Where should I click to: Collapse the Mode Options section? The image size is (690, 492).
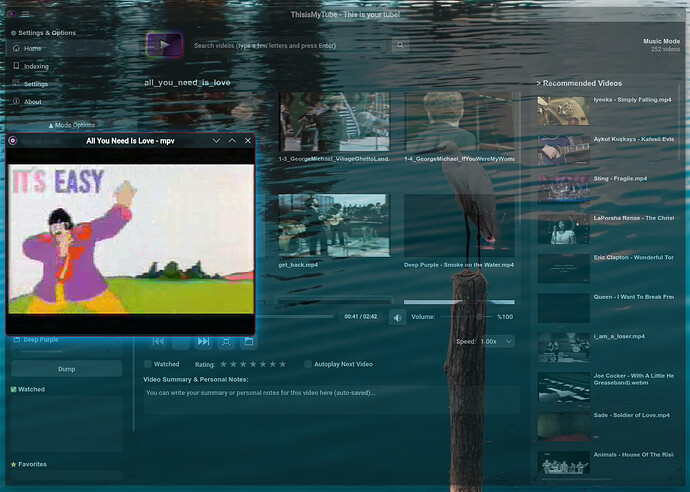(x=71, y=125)
